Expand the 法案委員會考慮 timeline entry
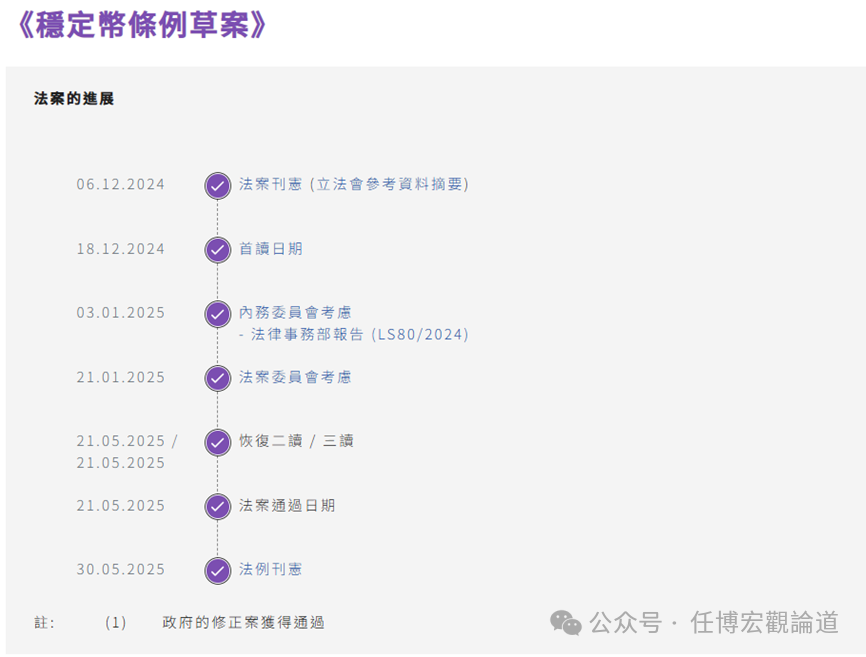This screenshot has width=866, height=657. click(x=296, y=378)
